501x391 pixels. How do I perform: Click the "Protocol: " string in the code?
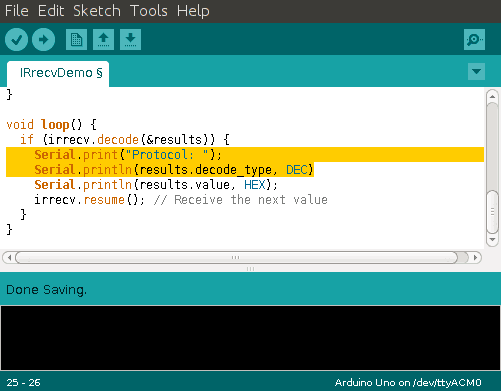(x=167, y=155)
